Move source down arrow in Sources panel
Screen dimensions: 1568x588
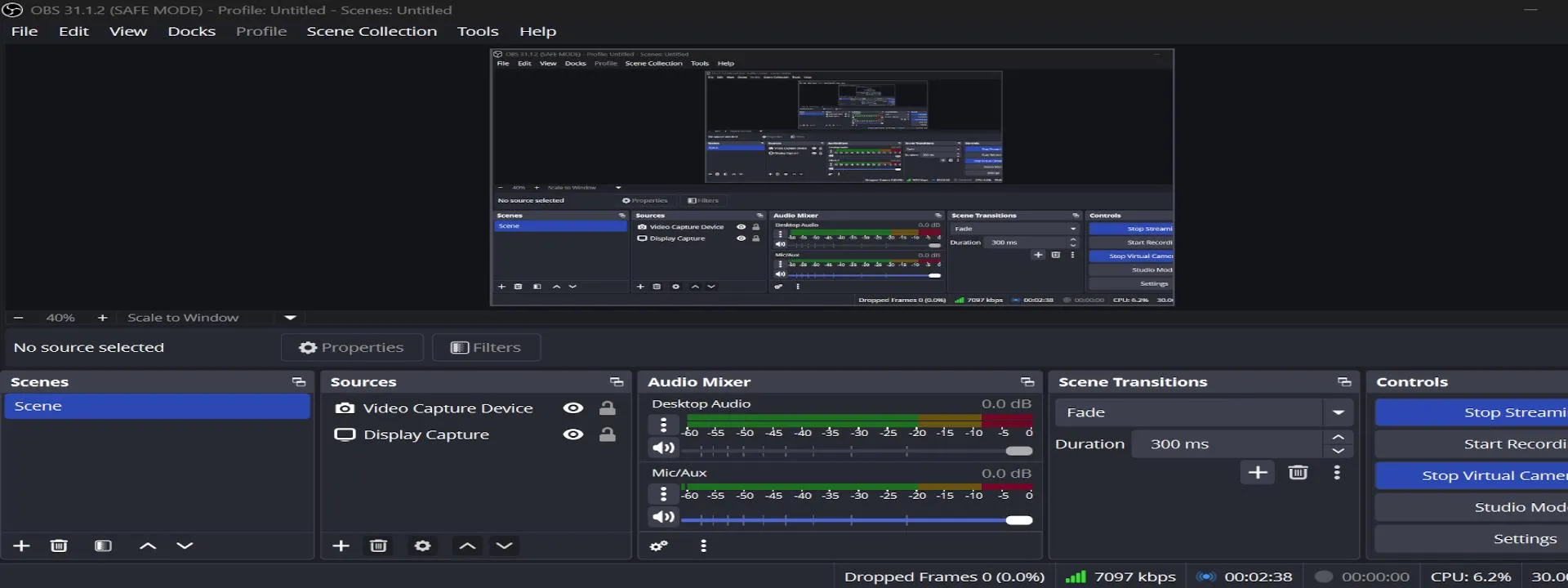click(x=504, y=546)
